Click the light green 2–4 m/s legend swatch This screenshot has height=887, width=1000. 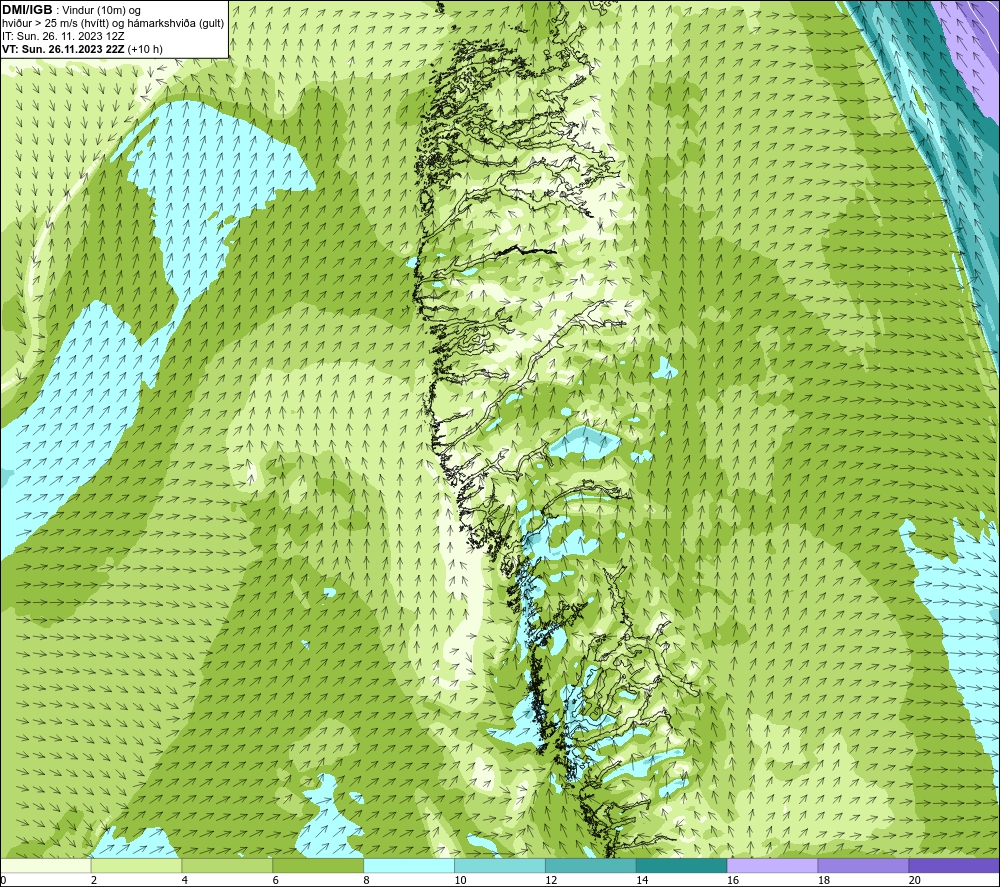click(136, 866)
